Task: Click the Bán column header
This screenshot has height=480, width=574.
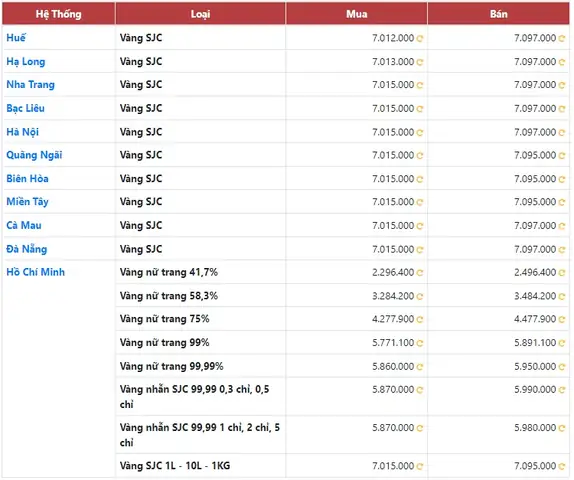Action: pyautogui.click(x=499, y=14)
